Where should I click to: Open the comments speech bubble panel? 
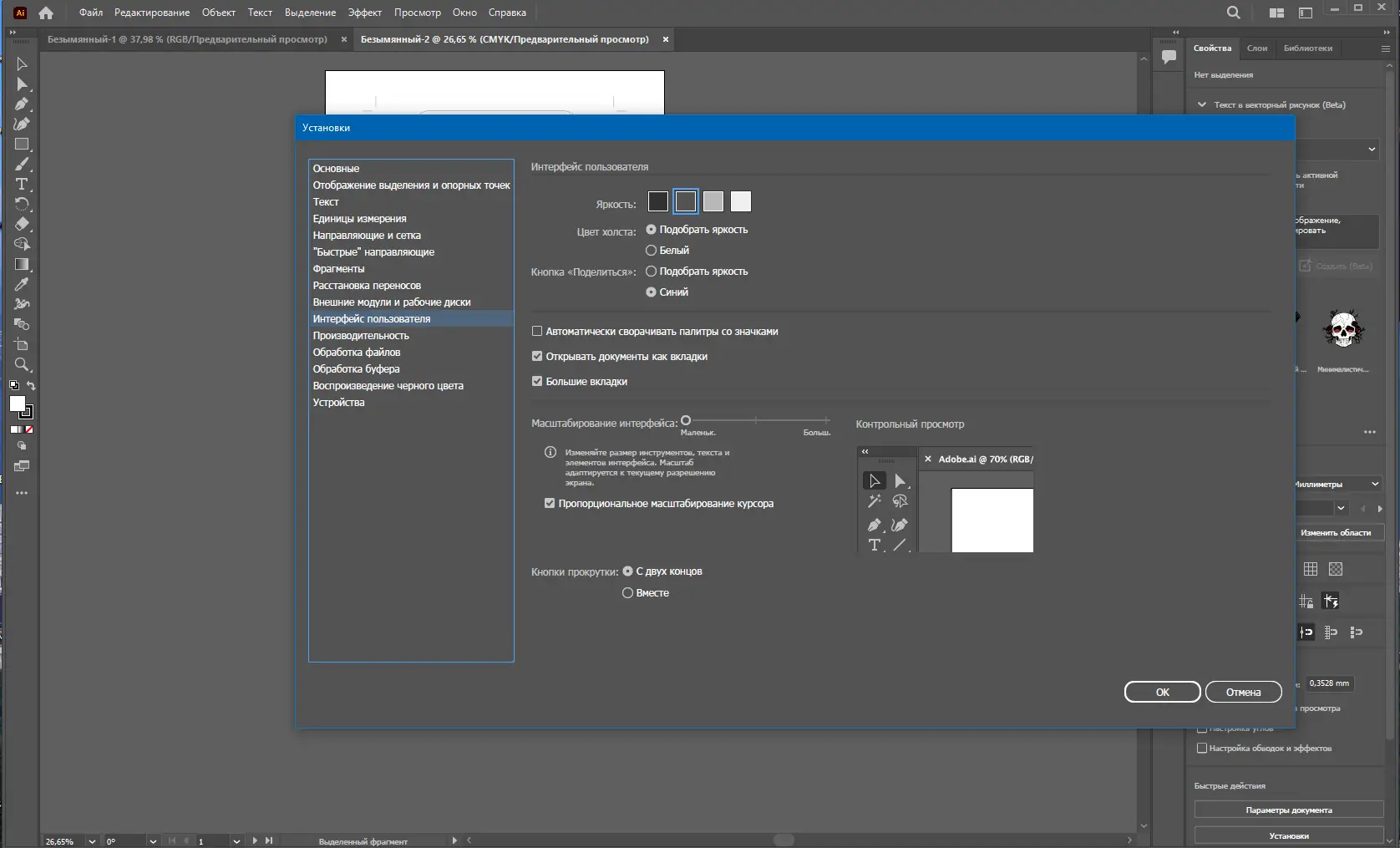coord(1169,57)
